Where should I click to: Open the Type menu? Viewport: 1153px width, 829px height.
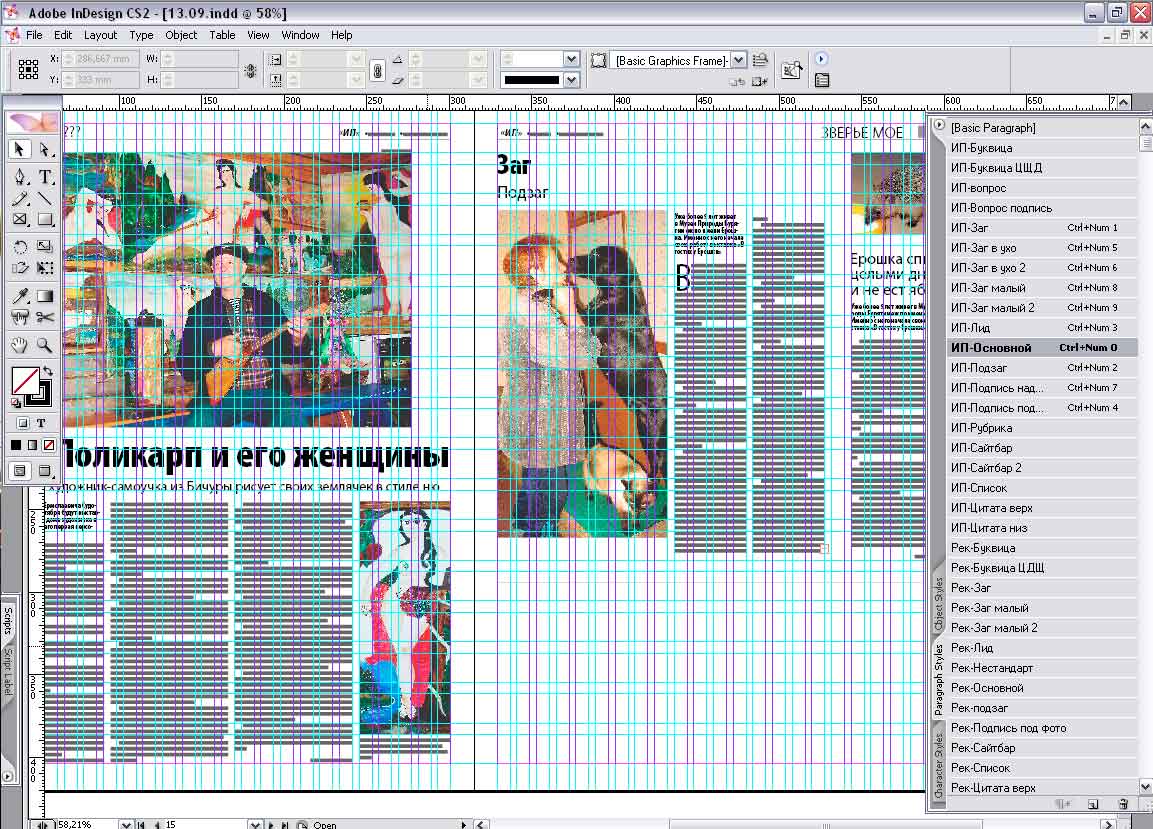[x=141, y=35]
